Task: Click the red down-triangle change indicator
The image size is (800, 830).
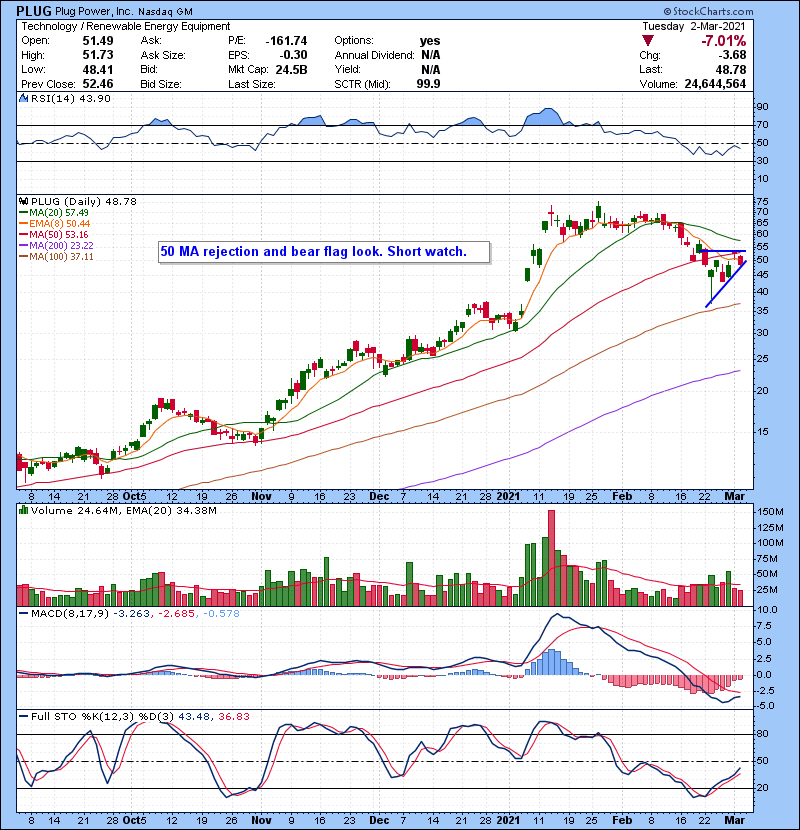Action: pos(648,41)
